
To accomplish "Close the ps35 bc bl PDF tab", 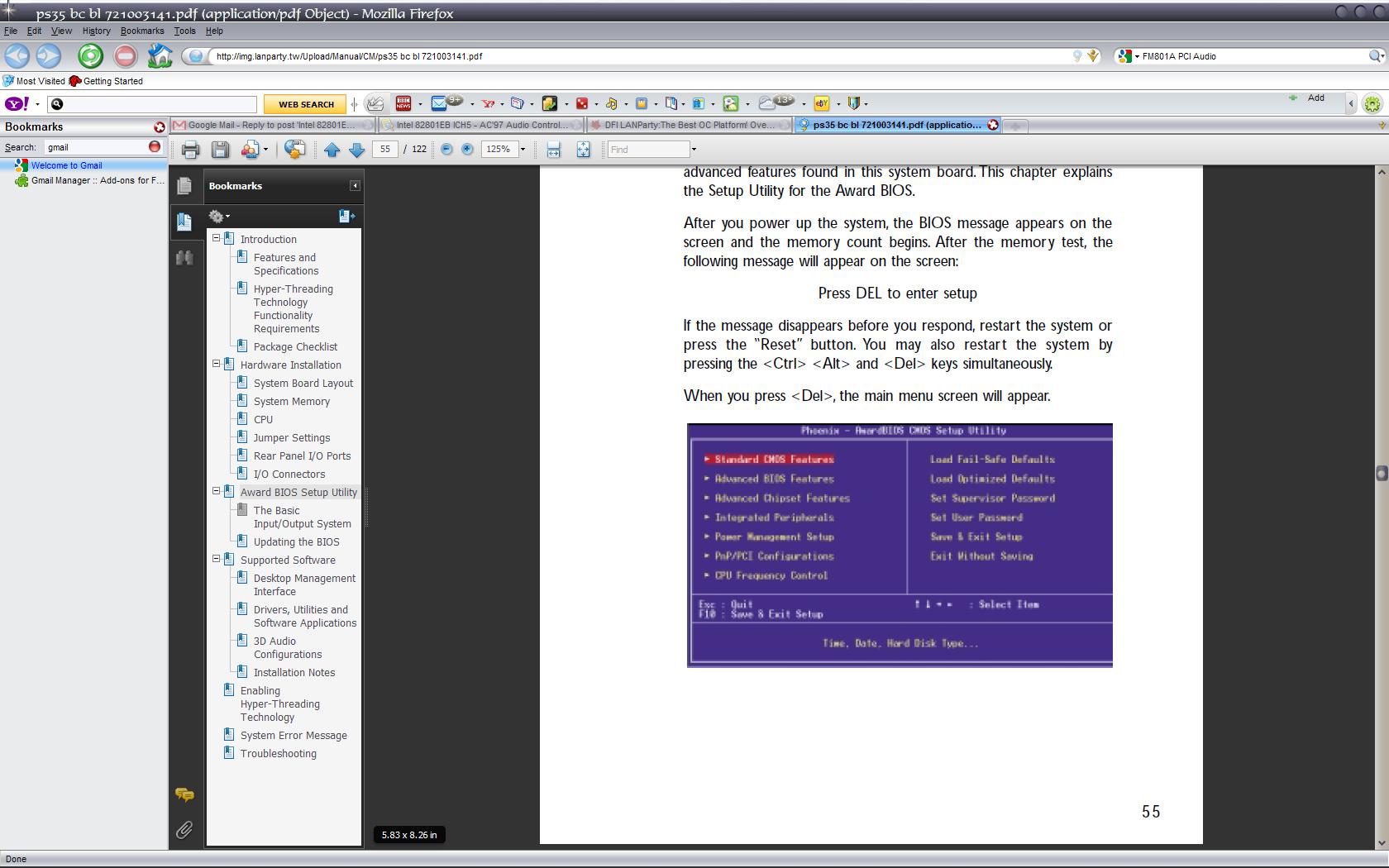I will [x=993, y=125].
